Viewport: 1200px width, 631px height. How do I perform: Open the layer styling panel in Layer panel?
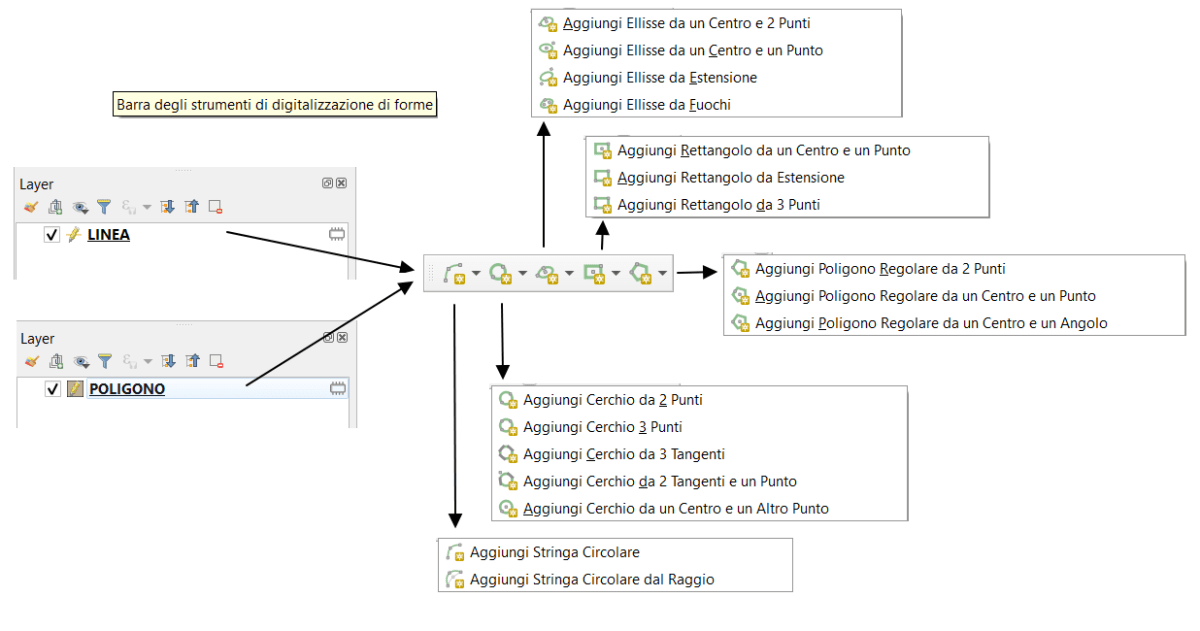point(31,207)
